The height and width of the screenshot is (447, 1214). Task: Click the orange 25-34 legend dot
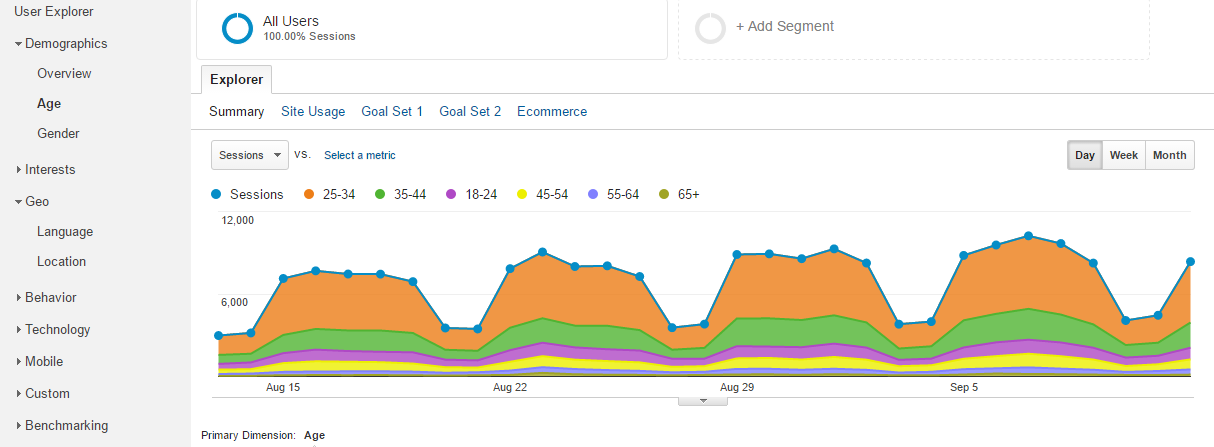(x=310, y=194)
